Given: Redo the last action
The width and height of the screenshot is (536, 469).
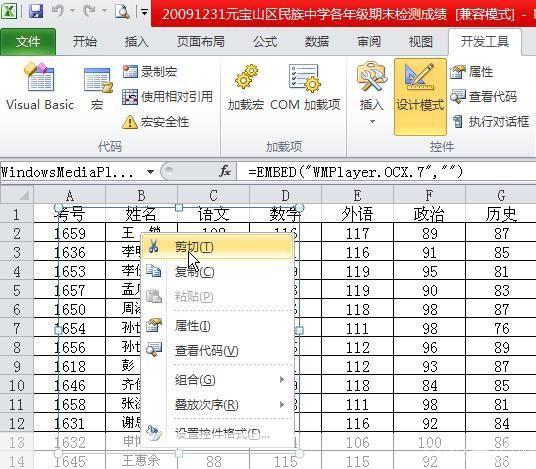Looking at the screenshot, I should pyautogui.click(x=90, y=12).
